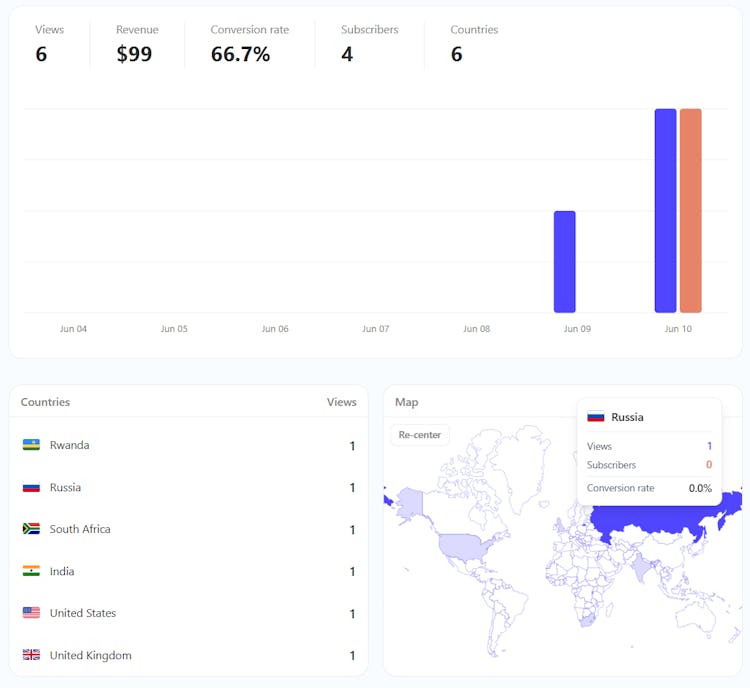Click the orange subscribers bar on Jun 10

pos(690,211)
